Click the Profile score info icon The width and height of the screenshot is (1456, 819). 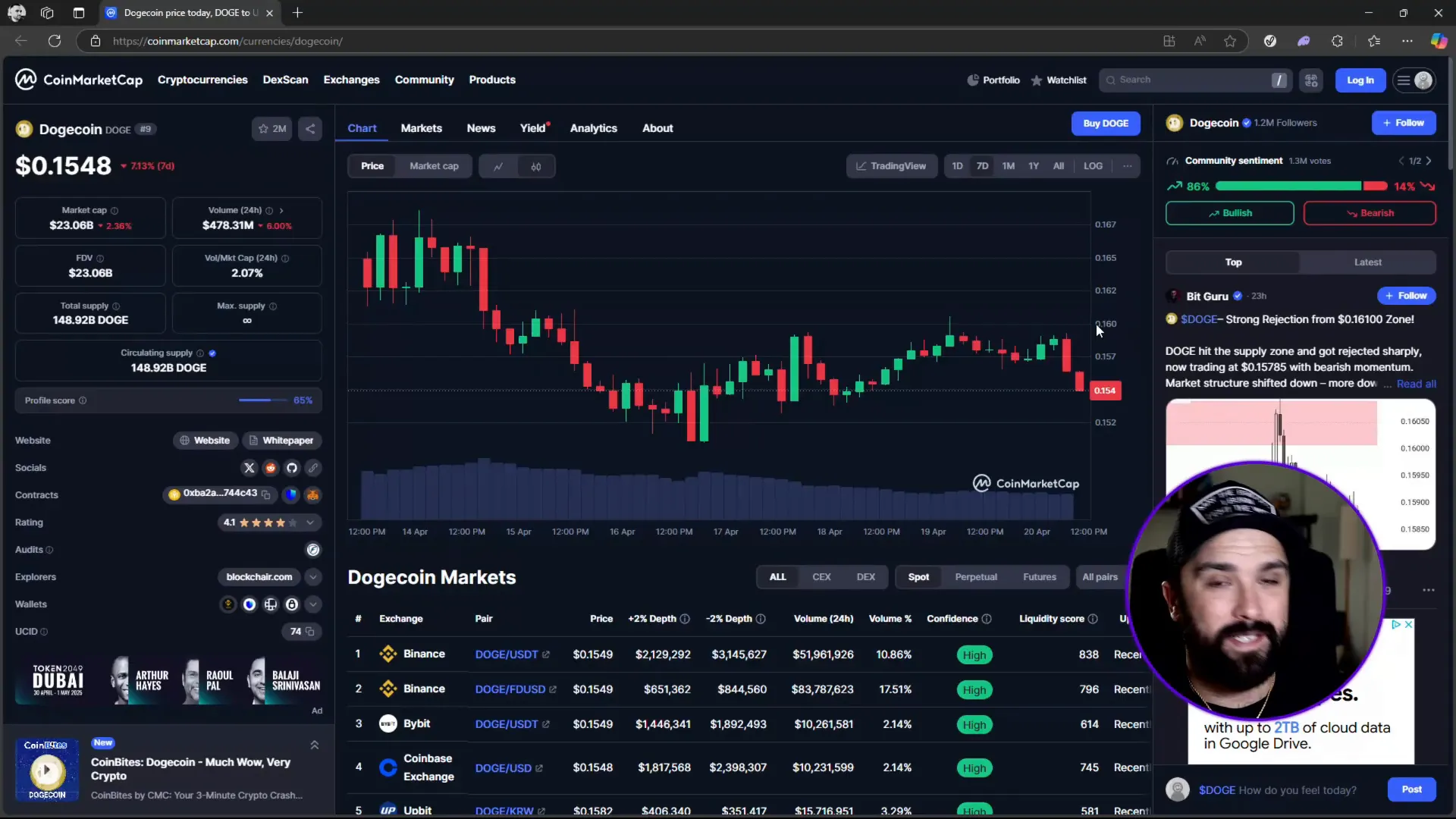(x=83, y=400)
